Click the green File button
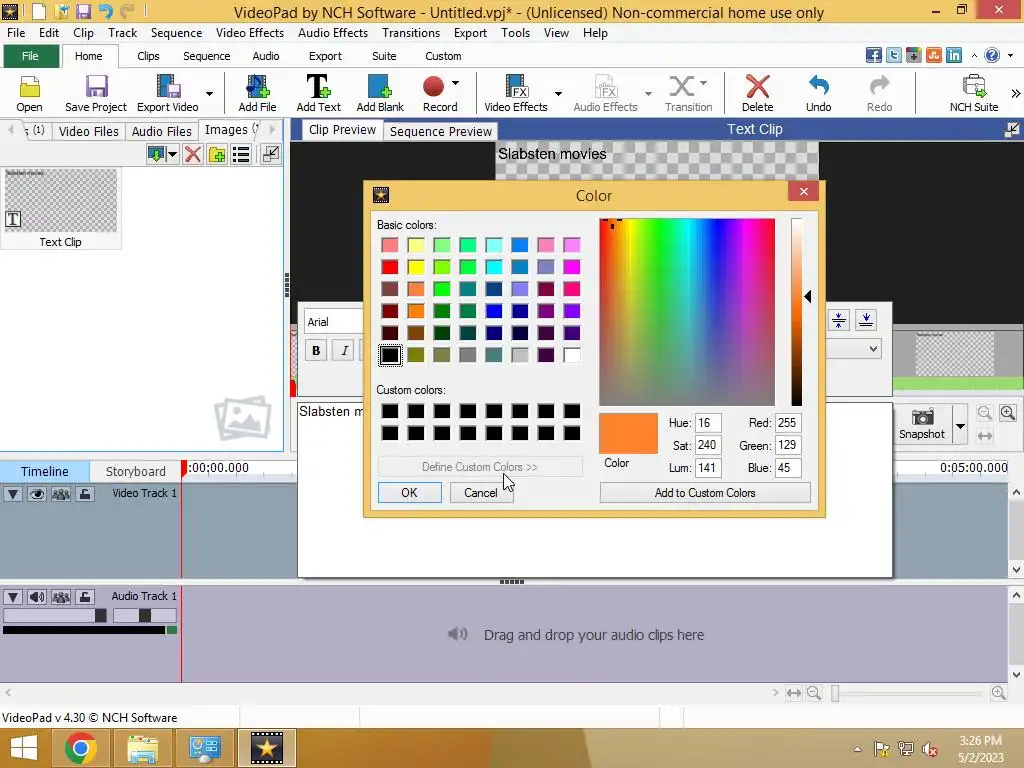Image resolution: width=1024 pixels, height=768 pixels. point(30,56)
